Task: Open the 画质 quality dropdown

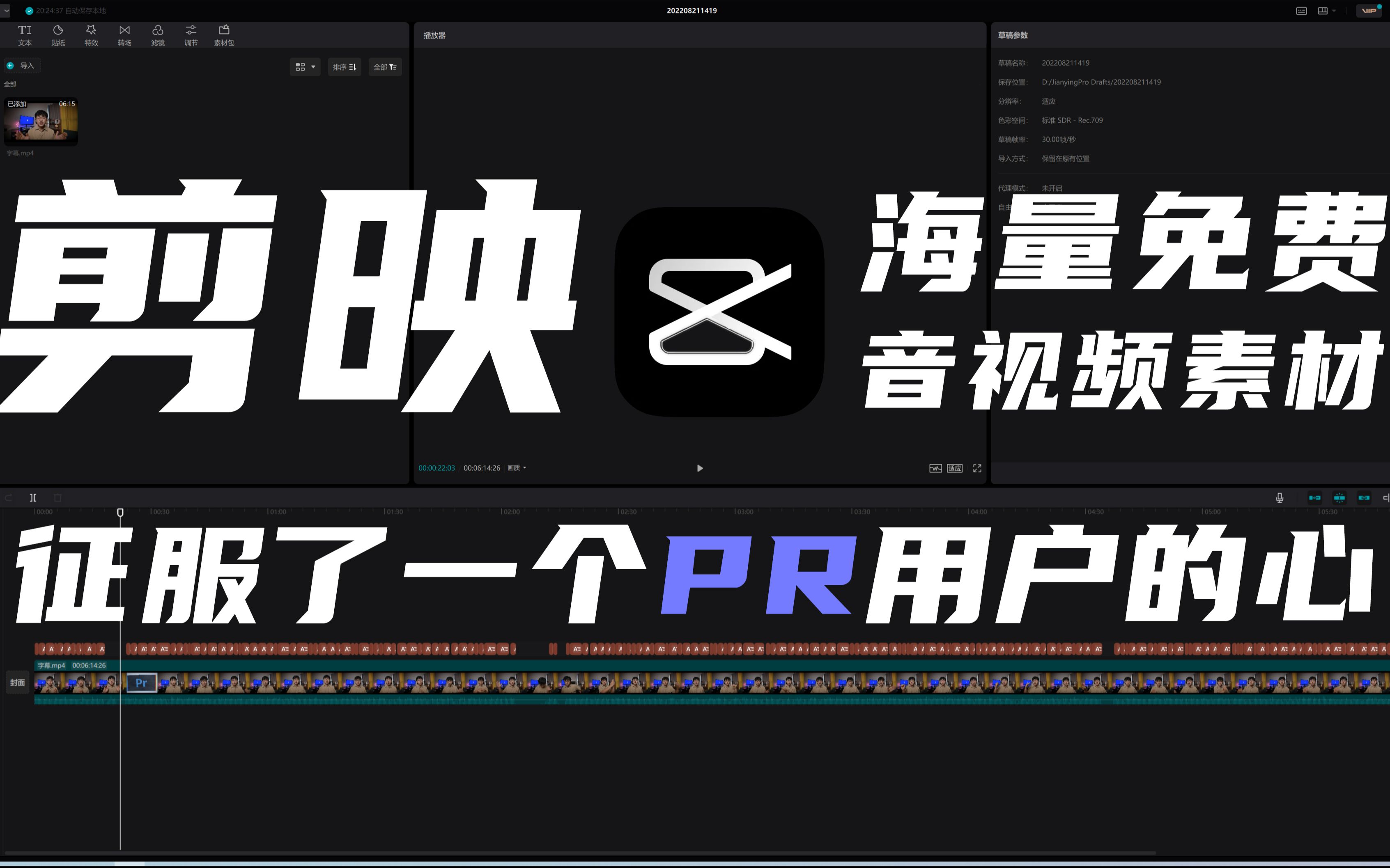Action: 517,468
